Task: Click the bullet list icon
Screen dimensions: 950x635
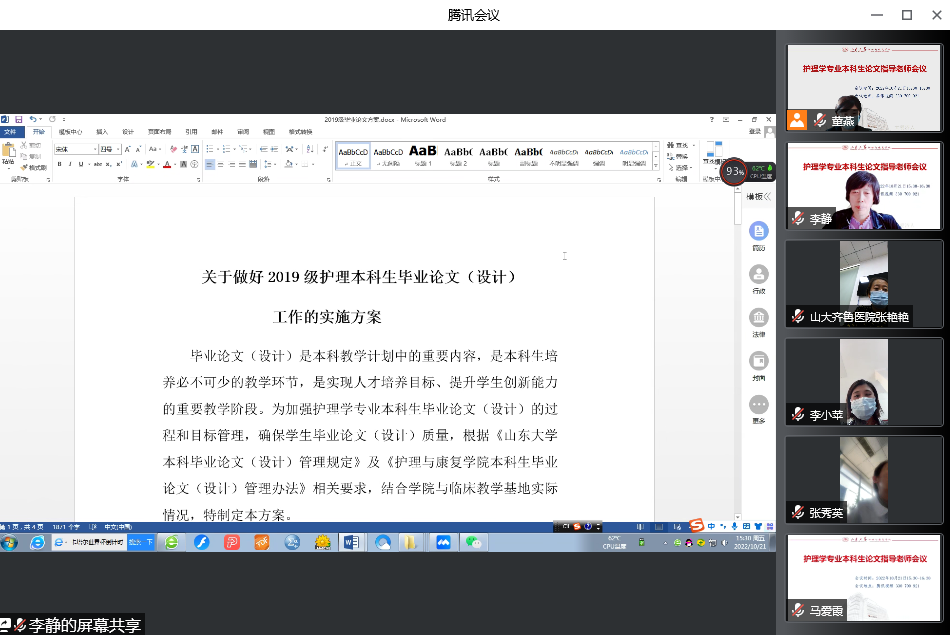Action: point(210,149)
